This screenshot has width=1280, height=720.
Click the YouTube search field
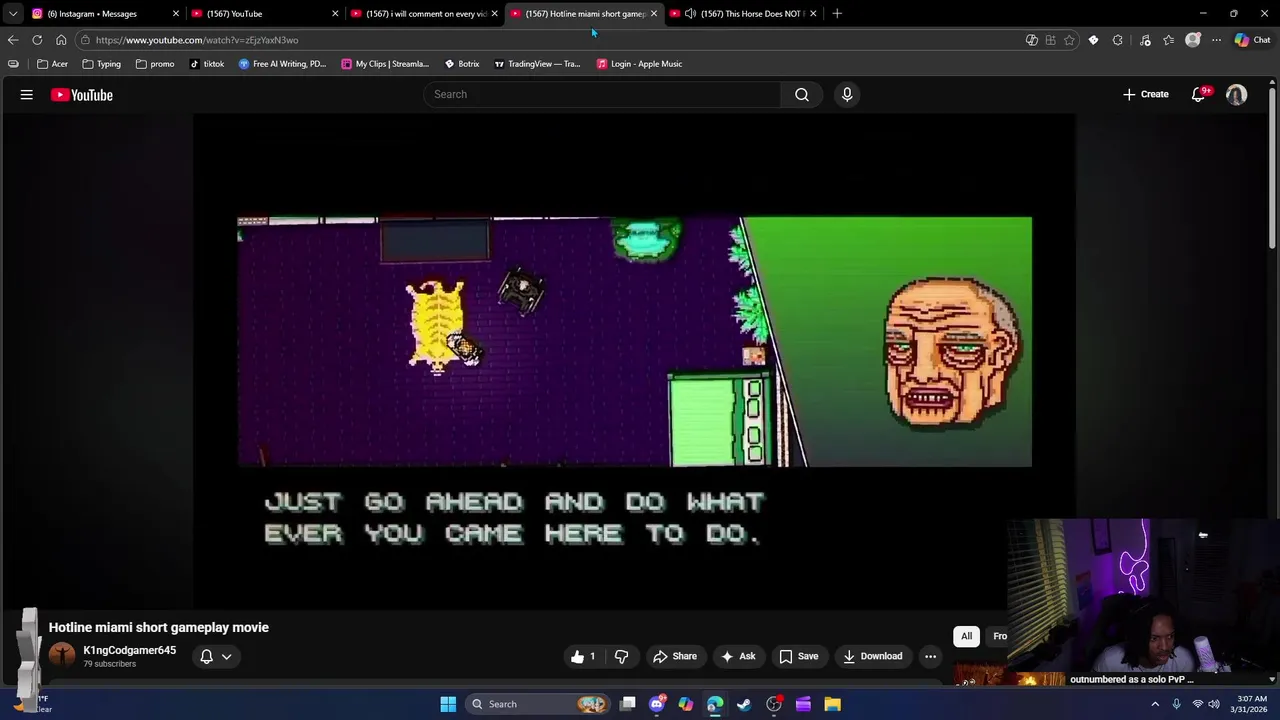point(602,94)
